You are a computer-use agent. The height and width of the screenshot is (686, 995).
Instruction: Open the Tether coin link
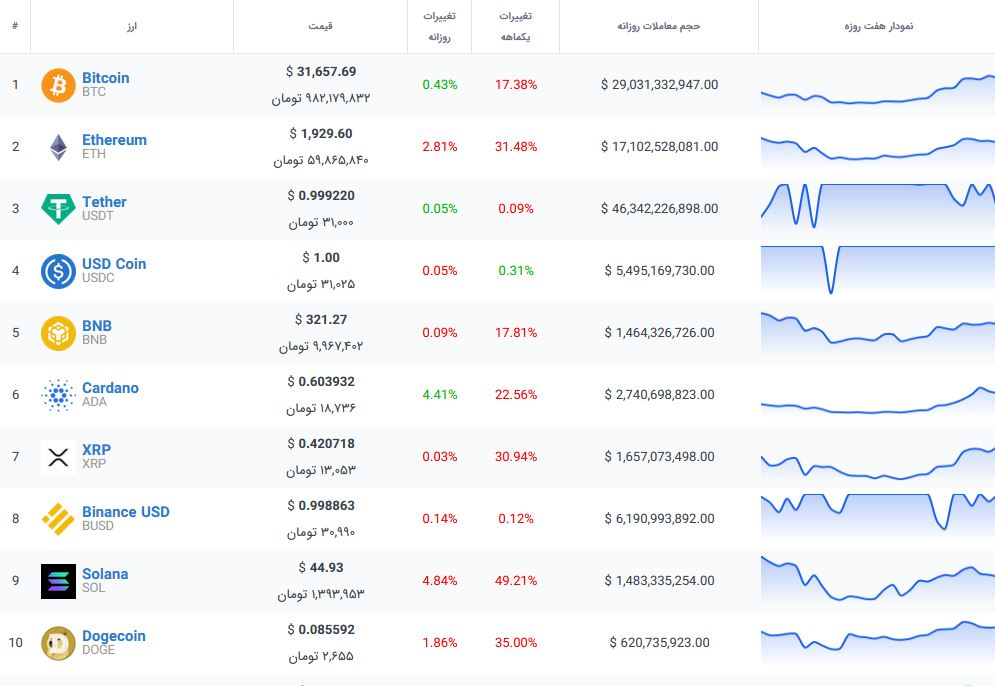click(x=104, y=202)
